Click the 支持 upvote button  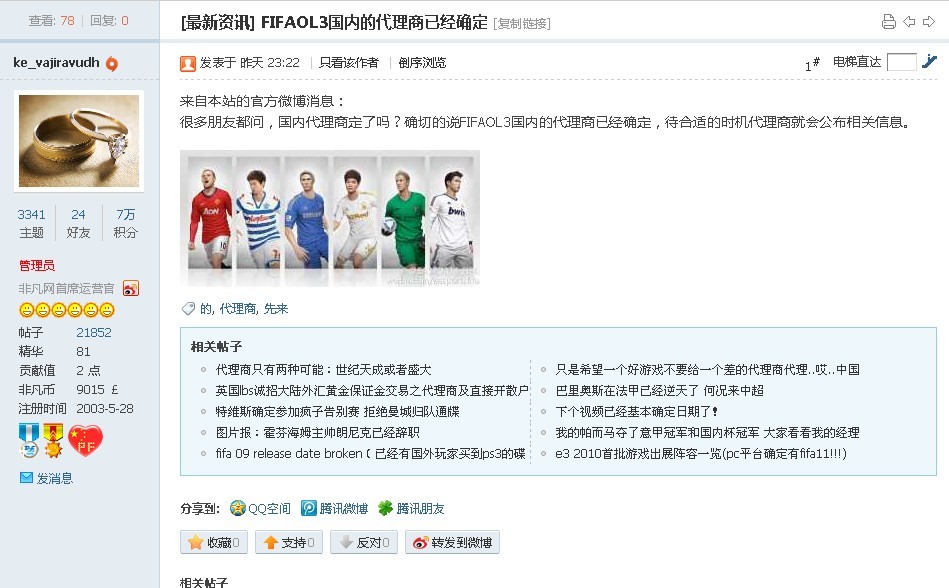(289, 542)
